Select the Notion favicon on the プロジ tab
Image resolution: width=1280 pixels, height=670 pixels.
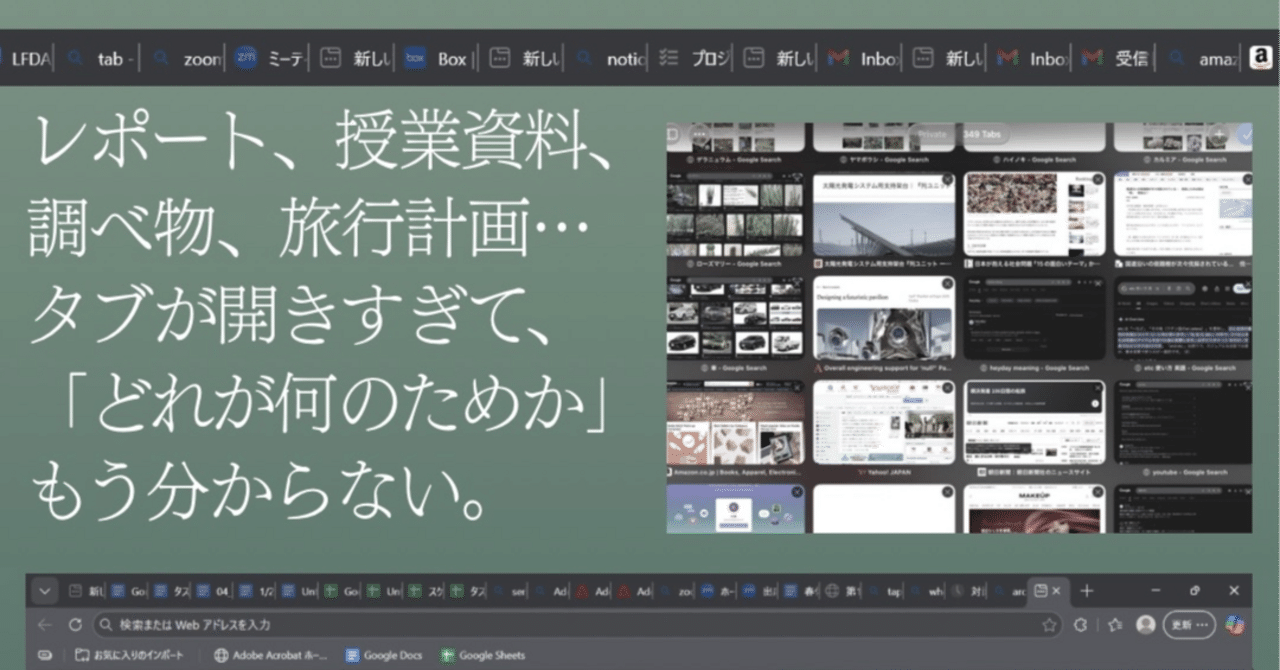[668, 57]
